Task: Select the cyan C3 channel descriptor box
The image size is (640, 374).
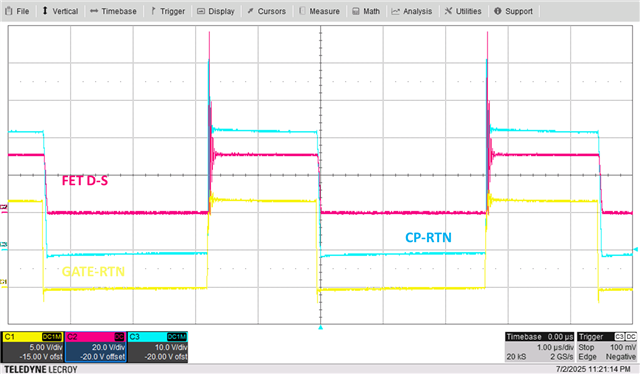Action: tap(158, 347)
